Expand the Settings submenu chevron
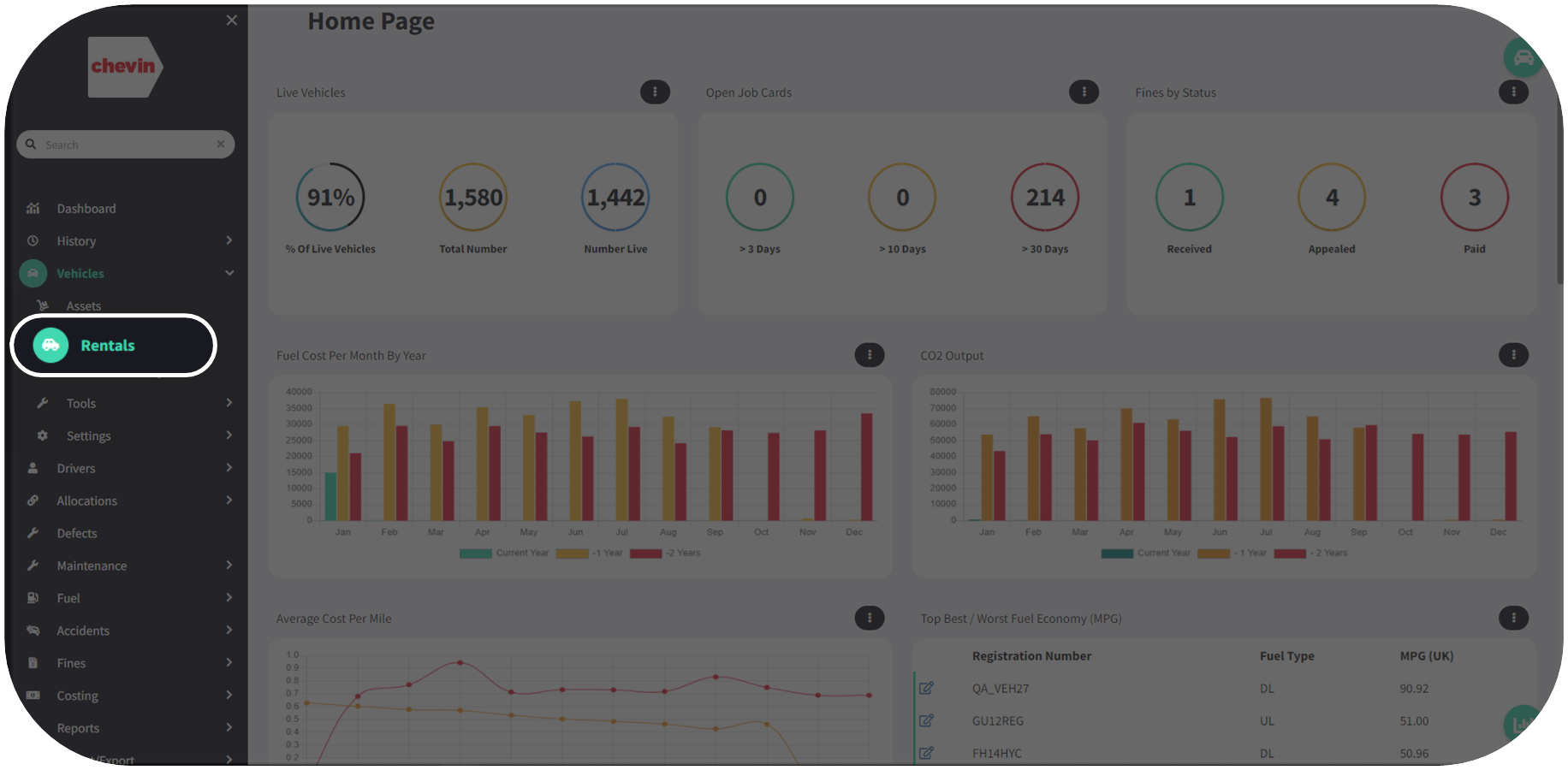This screenshot has height=770, width=1568. pos(229,435)
